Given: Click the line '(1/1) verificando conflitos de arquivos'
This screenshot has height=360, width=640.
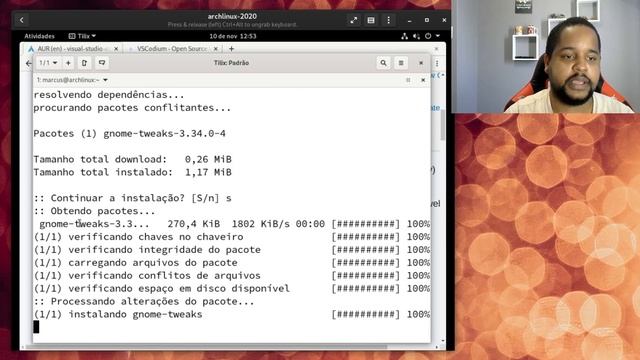Looking at the screenshot, I should click(x=147, y=276).
